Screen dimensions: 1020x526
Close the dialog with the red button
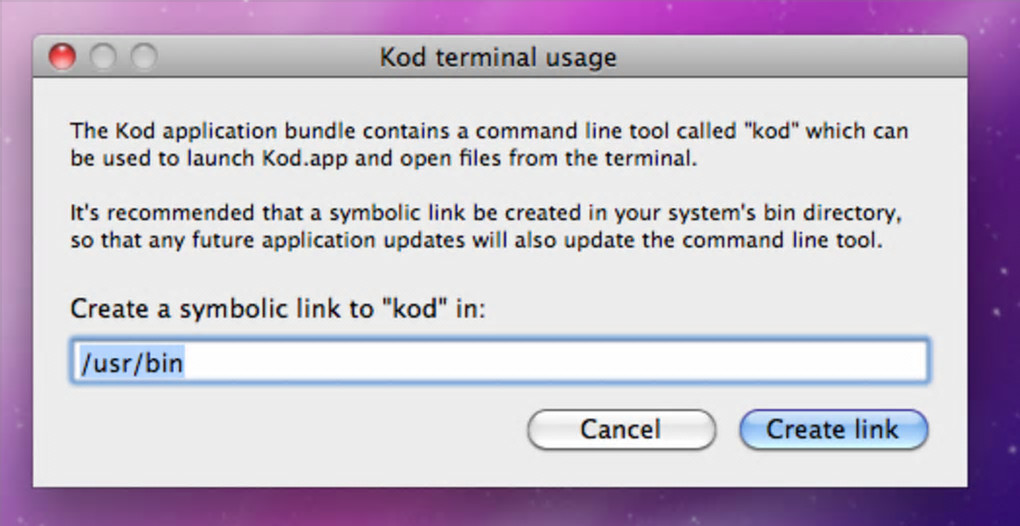click(x=63, y=57)
